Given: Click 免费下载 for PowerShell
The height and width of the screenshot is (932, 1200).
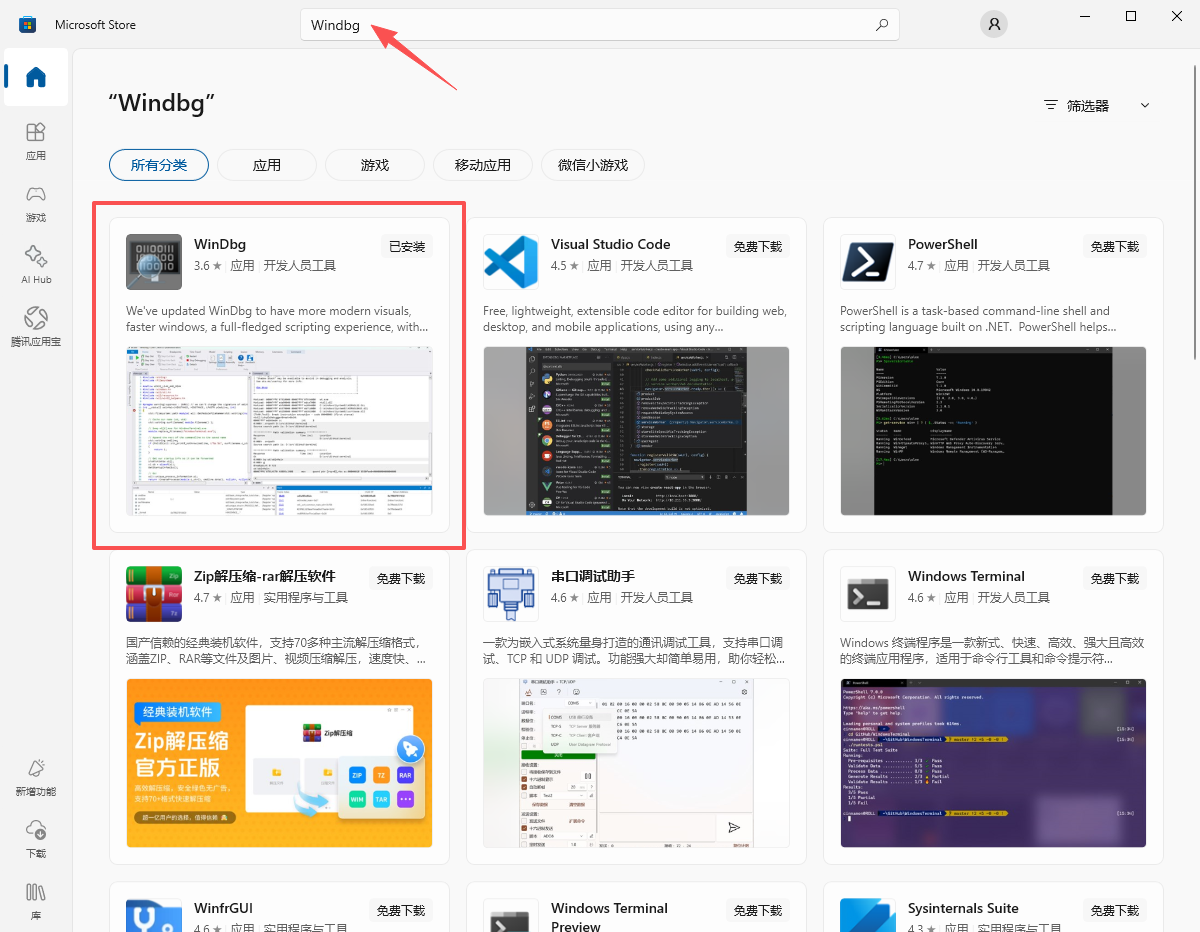Looking at the screenshot, I should click(1115, 247).
